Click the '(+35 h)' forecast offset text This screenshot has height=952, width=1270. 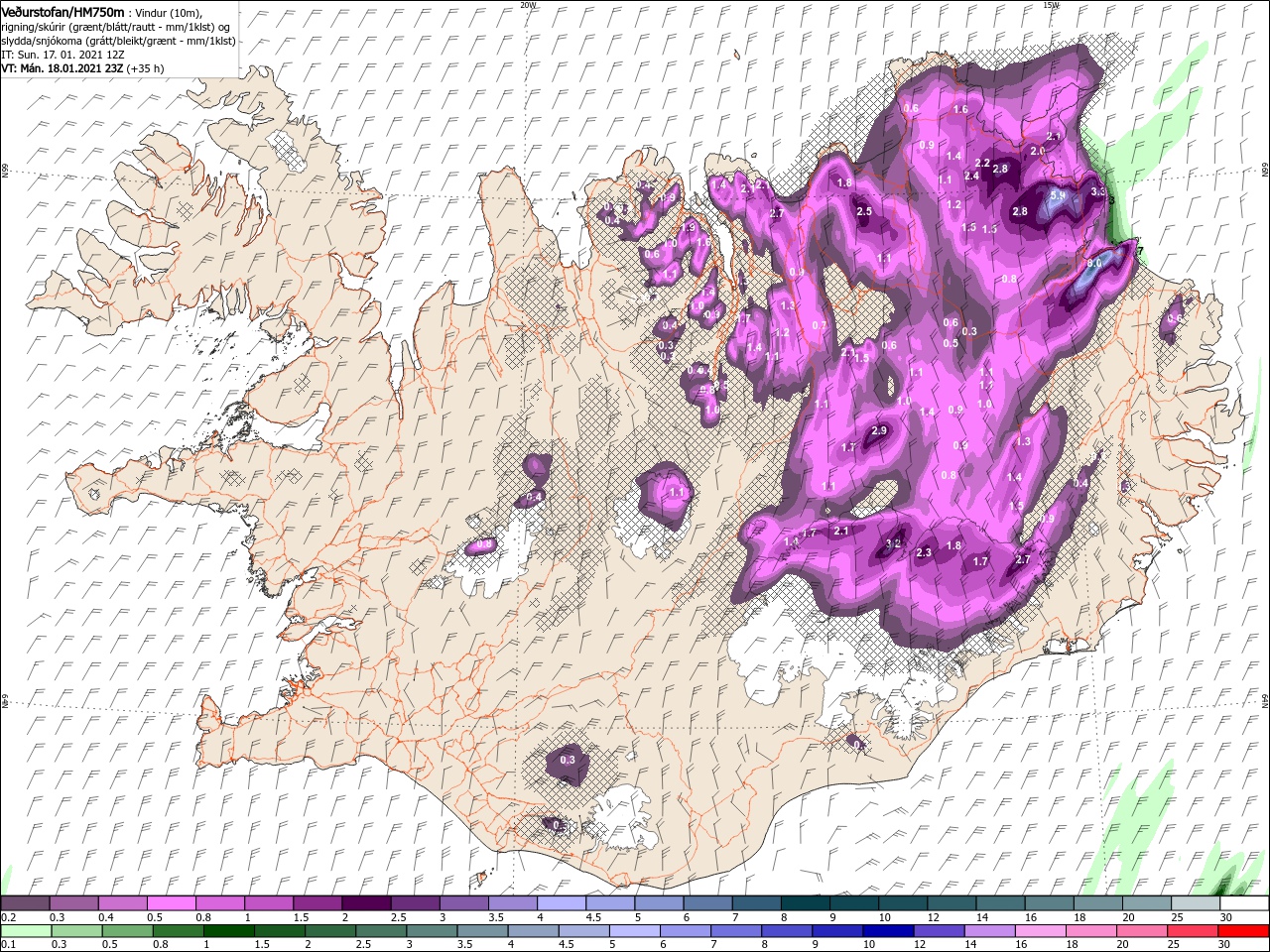click(x=146, y=68)
